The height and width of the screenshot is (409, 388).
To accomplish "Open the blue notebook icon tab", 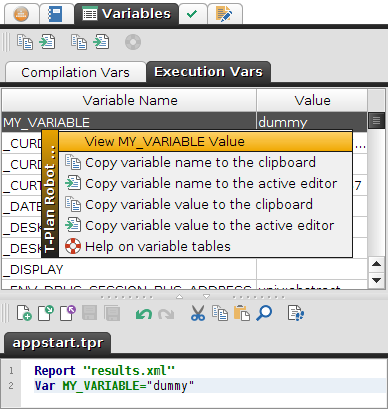I will coord(56,14).
